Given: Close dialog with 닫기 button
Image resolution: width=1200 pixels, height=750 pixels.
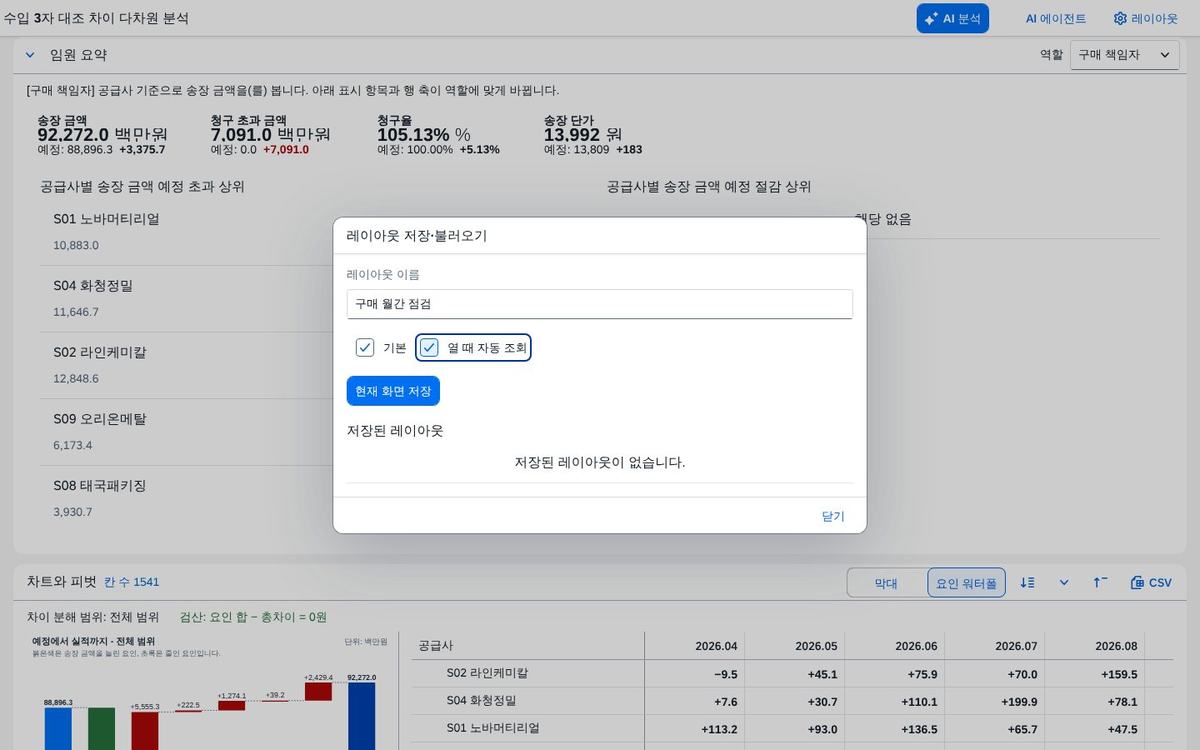Looking at the screenshot, I should (833, 516).
